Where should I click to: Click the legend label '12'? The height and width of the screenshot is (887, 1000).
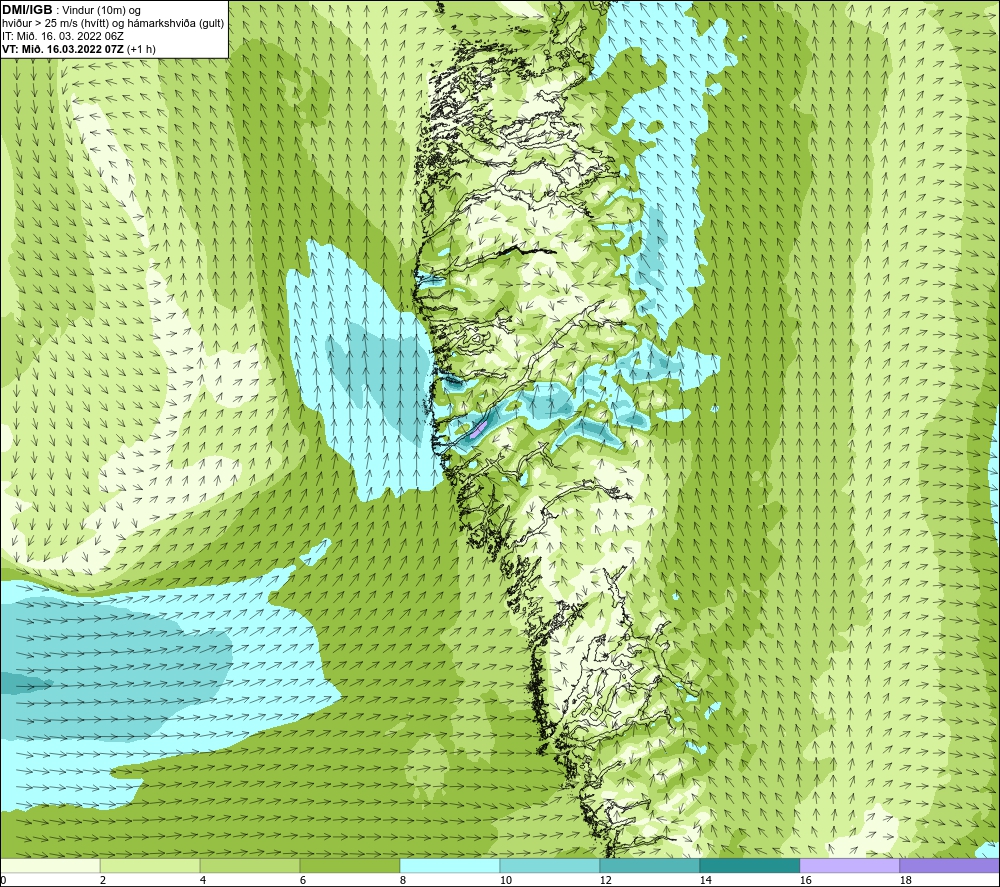(x=606, y=880)
